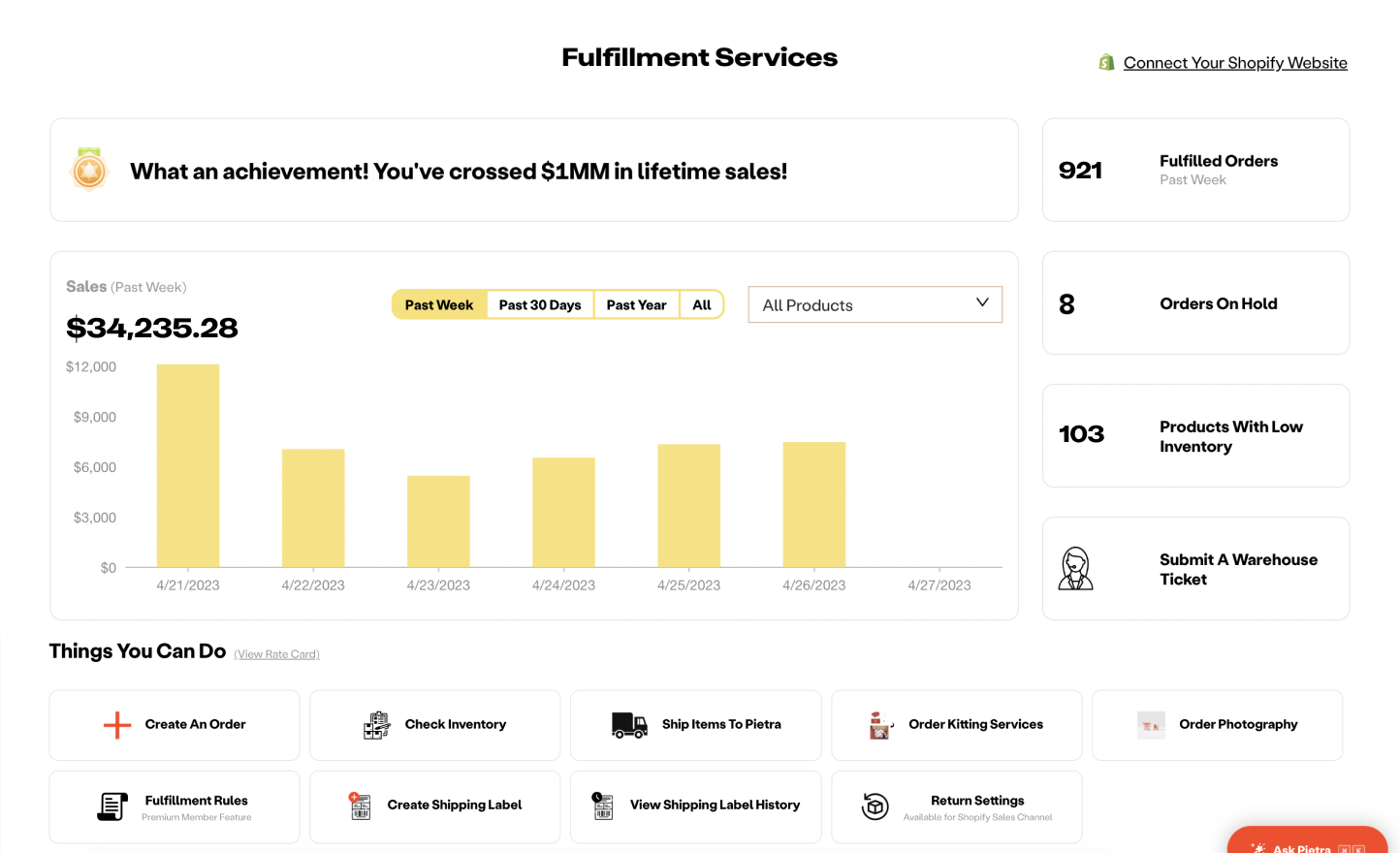This screenshot has height=853, width=1400.
Task: Open Connect Your Shopify Website link
Action: [x=1234, y=63]
